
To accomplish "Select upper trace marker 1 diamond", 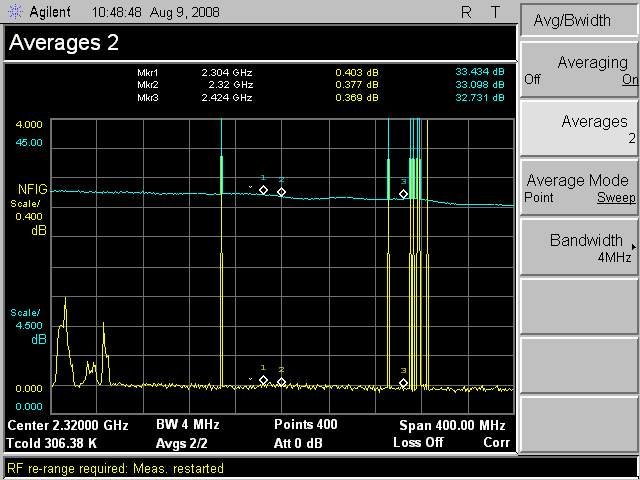I will [x=263, y=190].
